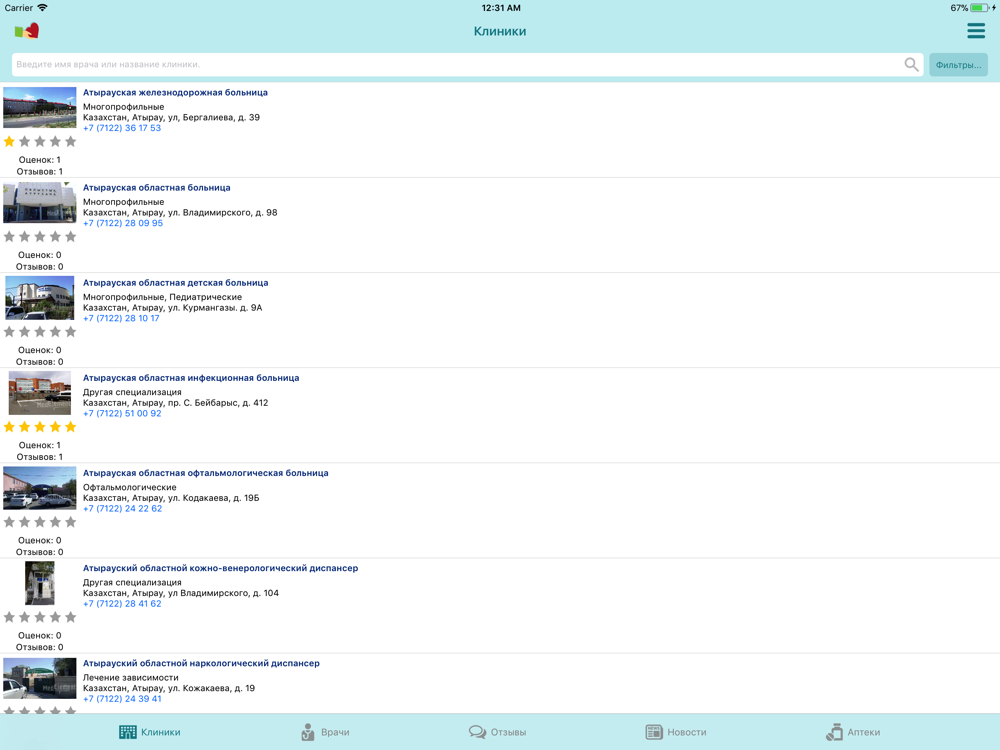The image size is (1000, 750).
Task: Open the офтальмологическая больница photo thumbnail
Action: point(40,488)
